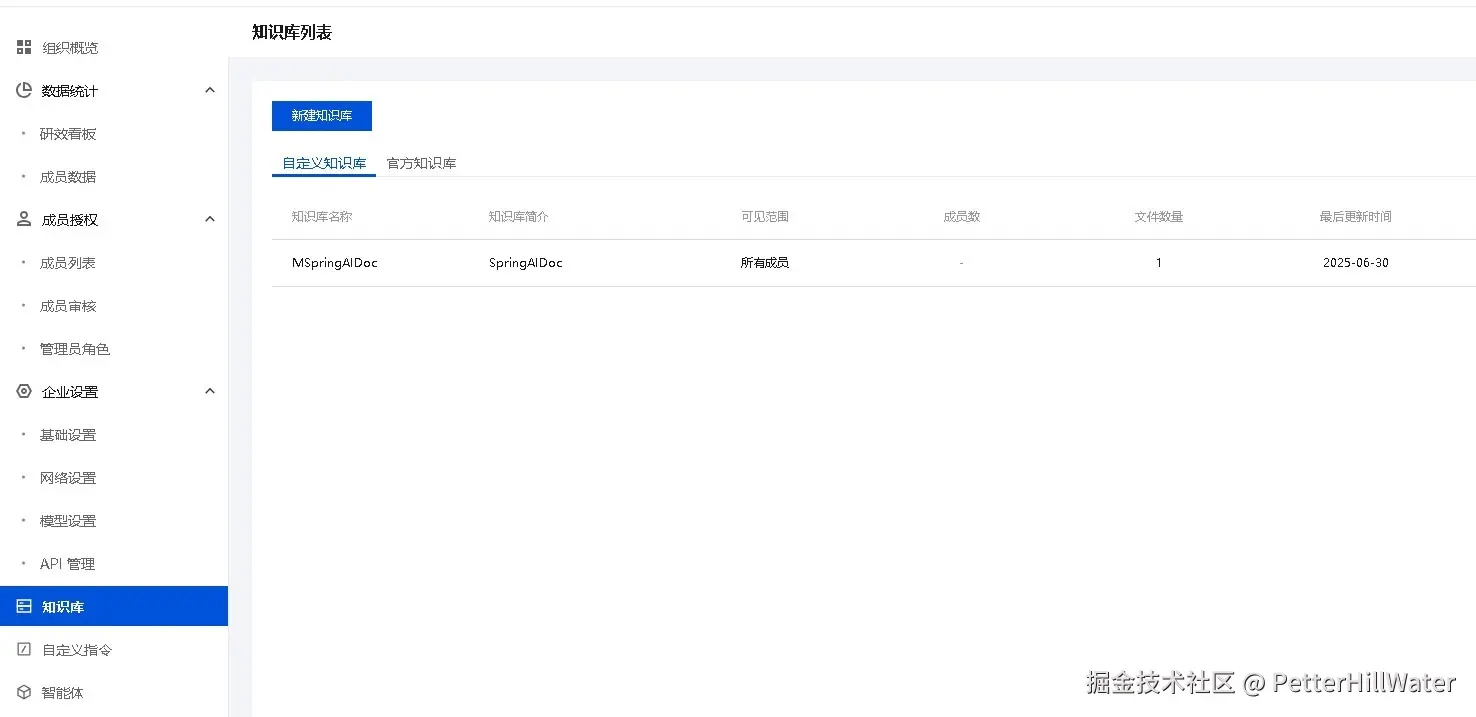
Task: Open 企业设置 via its gear icon
Action: point(23,391)
